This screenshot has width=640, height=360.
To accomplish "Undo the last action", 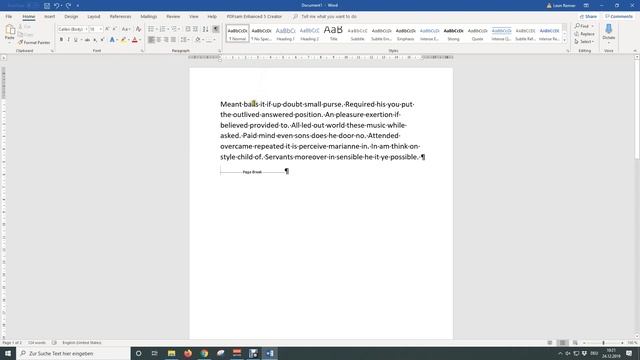I will [56, 5].
